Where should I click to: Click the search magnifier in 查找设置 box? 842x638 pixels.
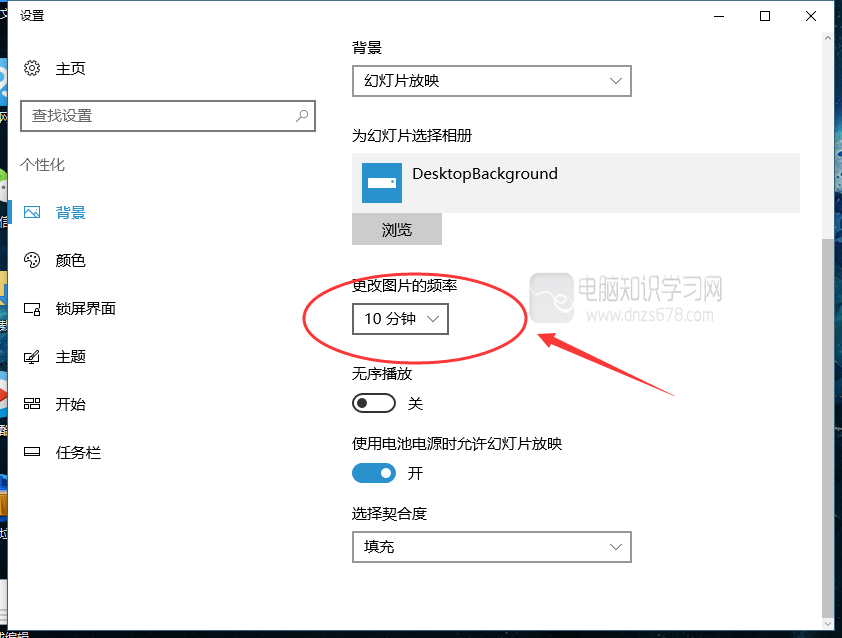[302, 115]
